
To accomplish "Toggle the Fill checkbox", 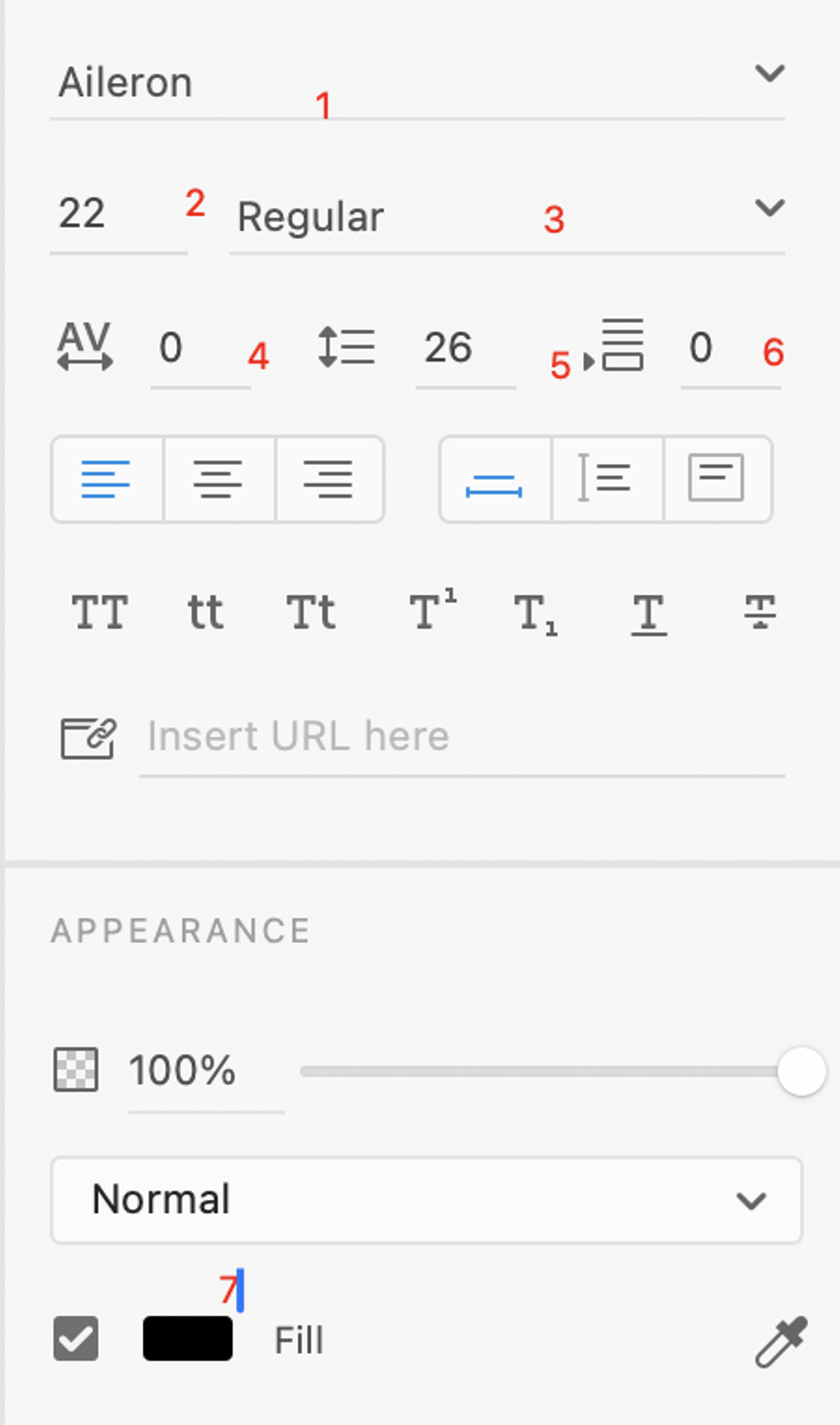I will (x=76, y=1339).
